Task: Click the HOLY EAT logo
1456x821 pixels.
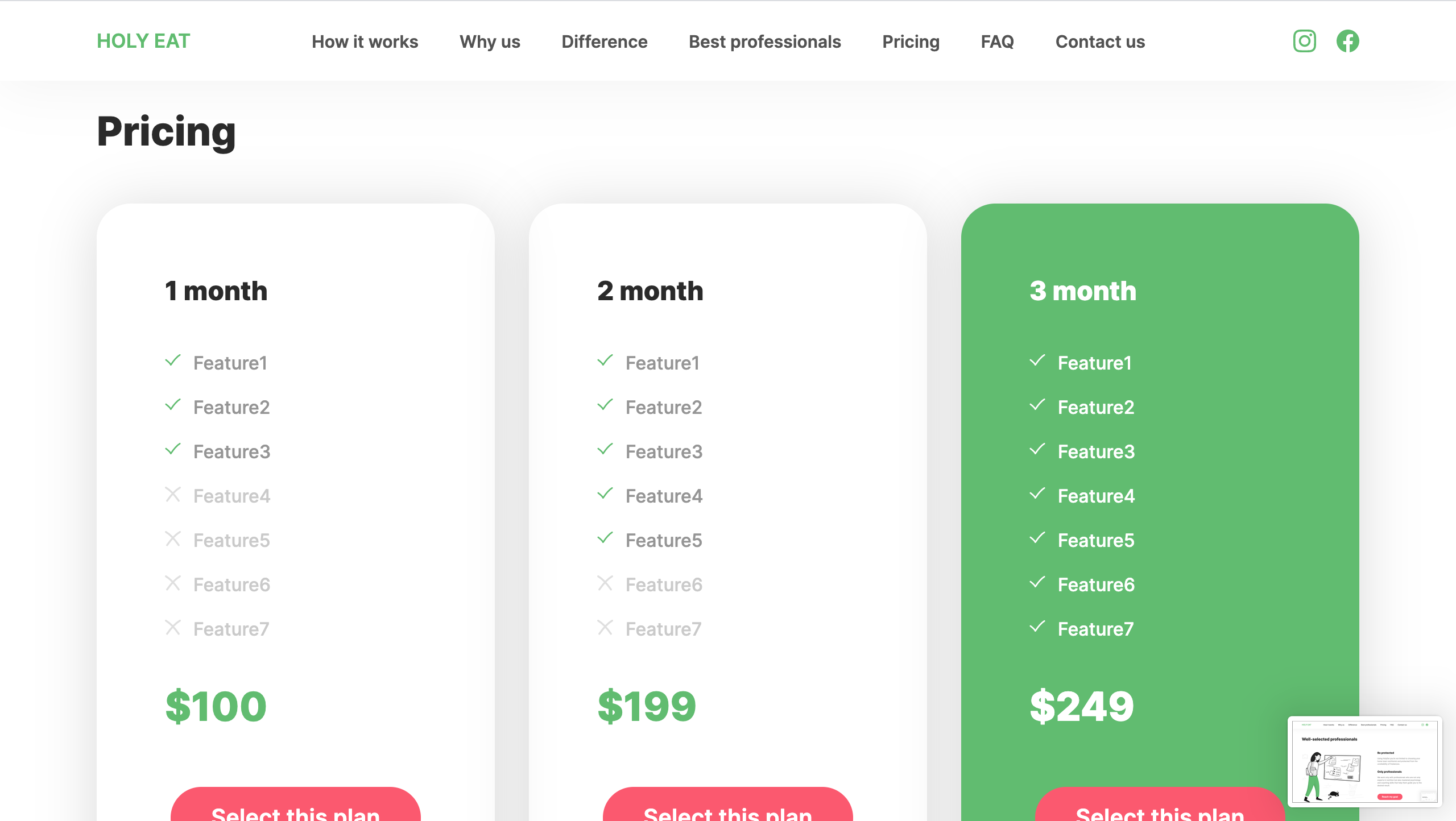Action: [143, 41]
